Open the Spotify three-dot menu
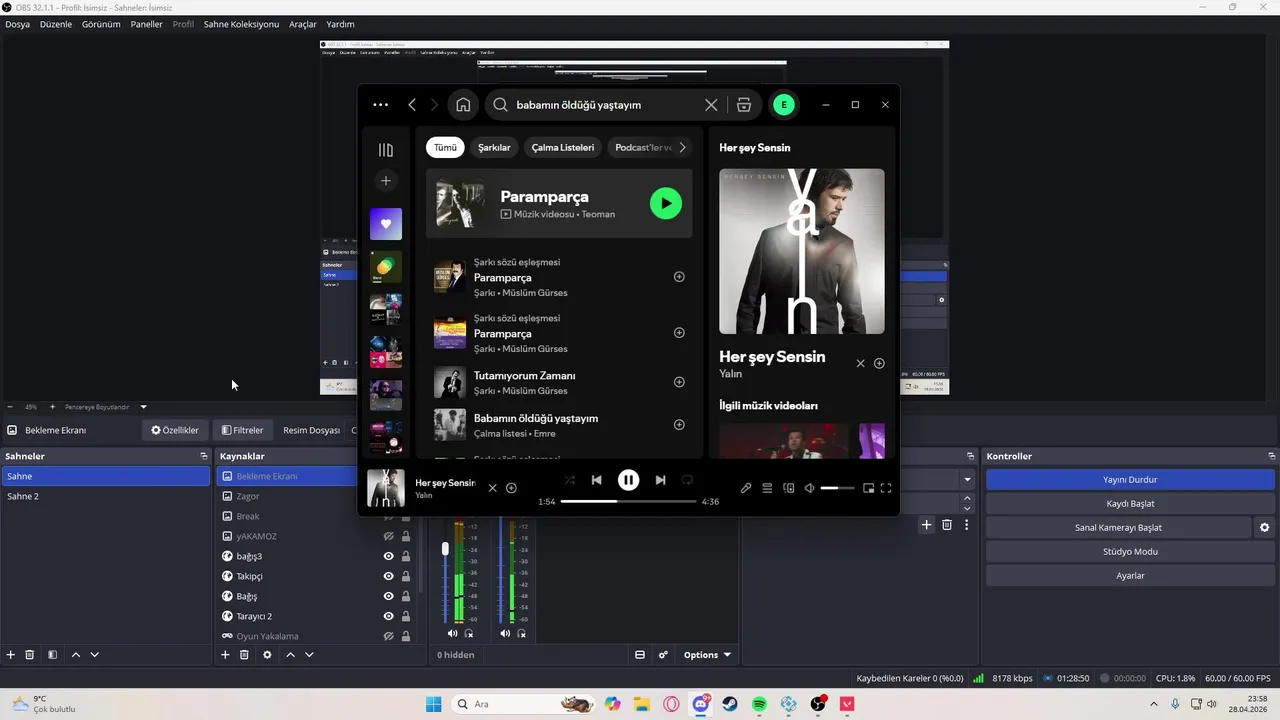The image size is (1280, 720). tap(380, 104)
